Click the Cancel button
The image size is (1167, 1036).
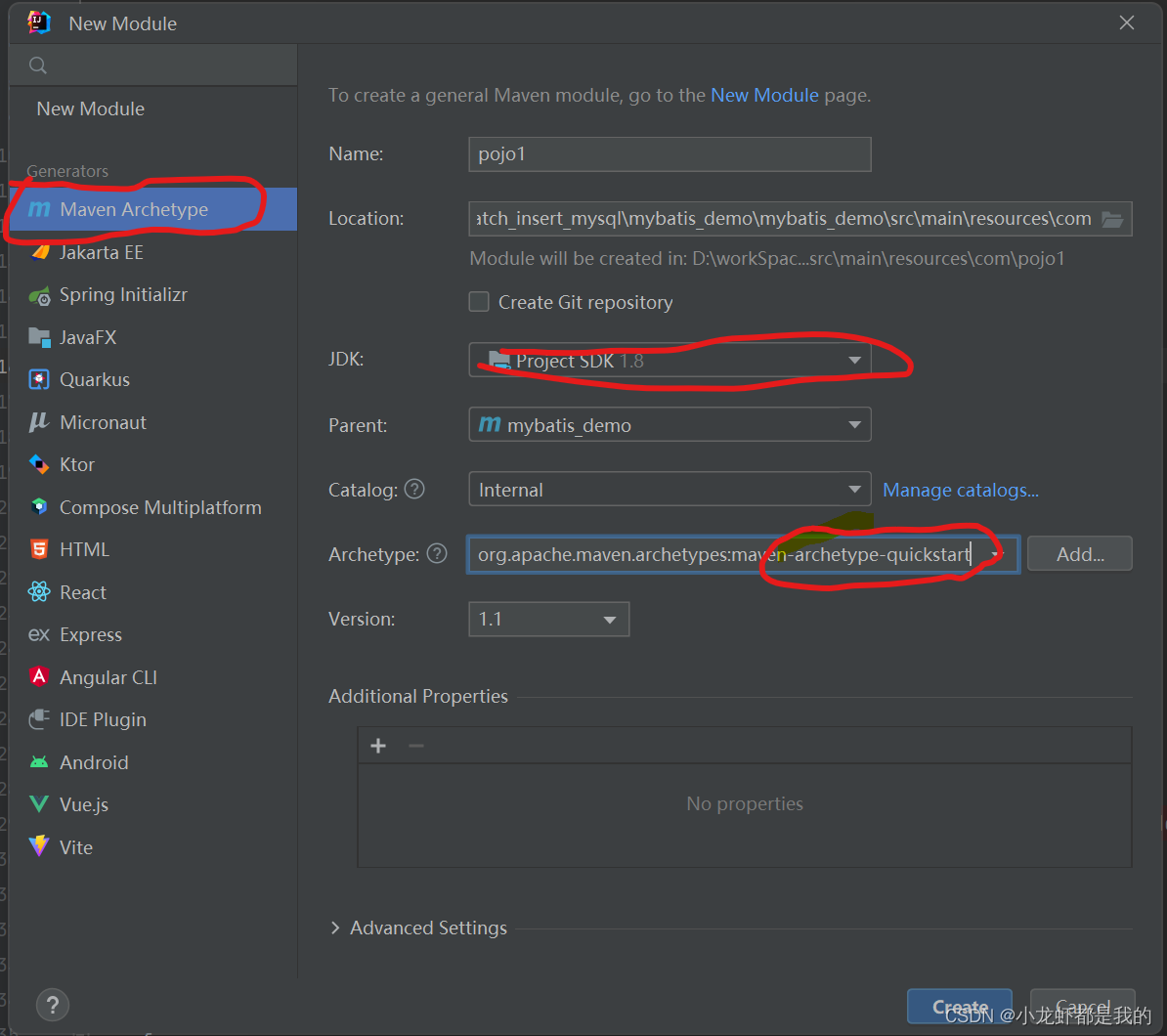tap(1083, 1007)
